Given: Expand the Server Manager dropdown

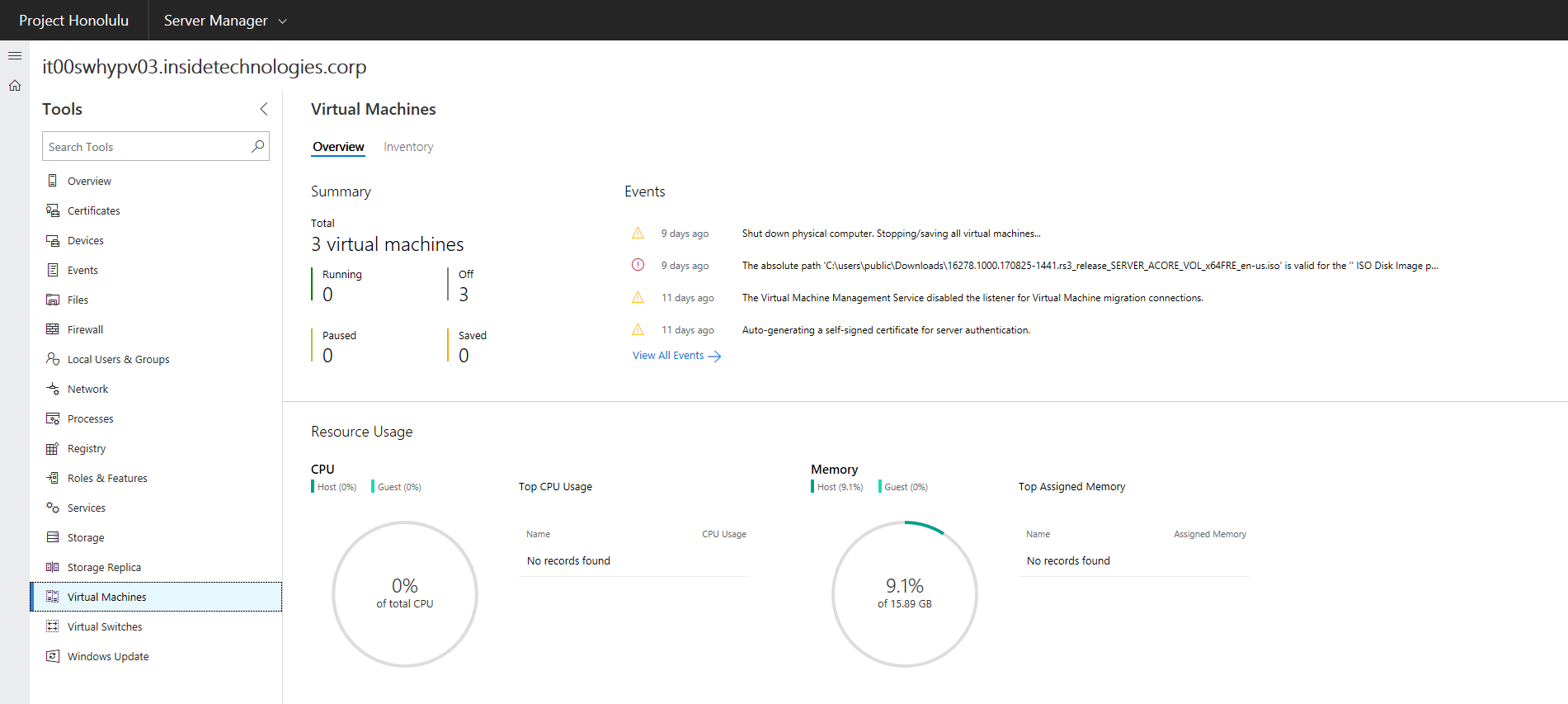Looking at the screenshot, I should 282,21.
